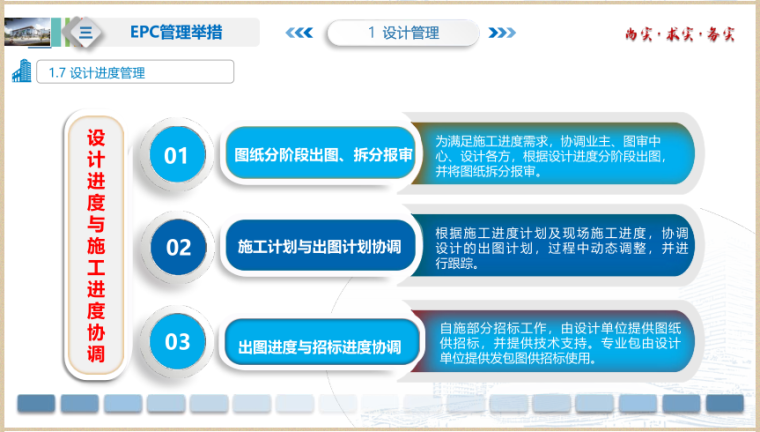Click the hamburger menu icon beside EPC管理举措
The height and width of the screenshot is (432, 760).
tap(86, 32)
